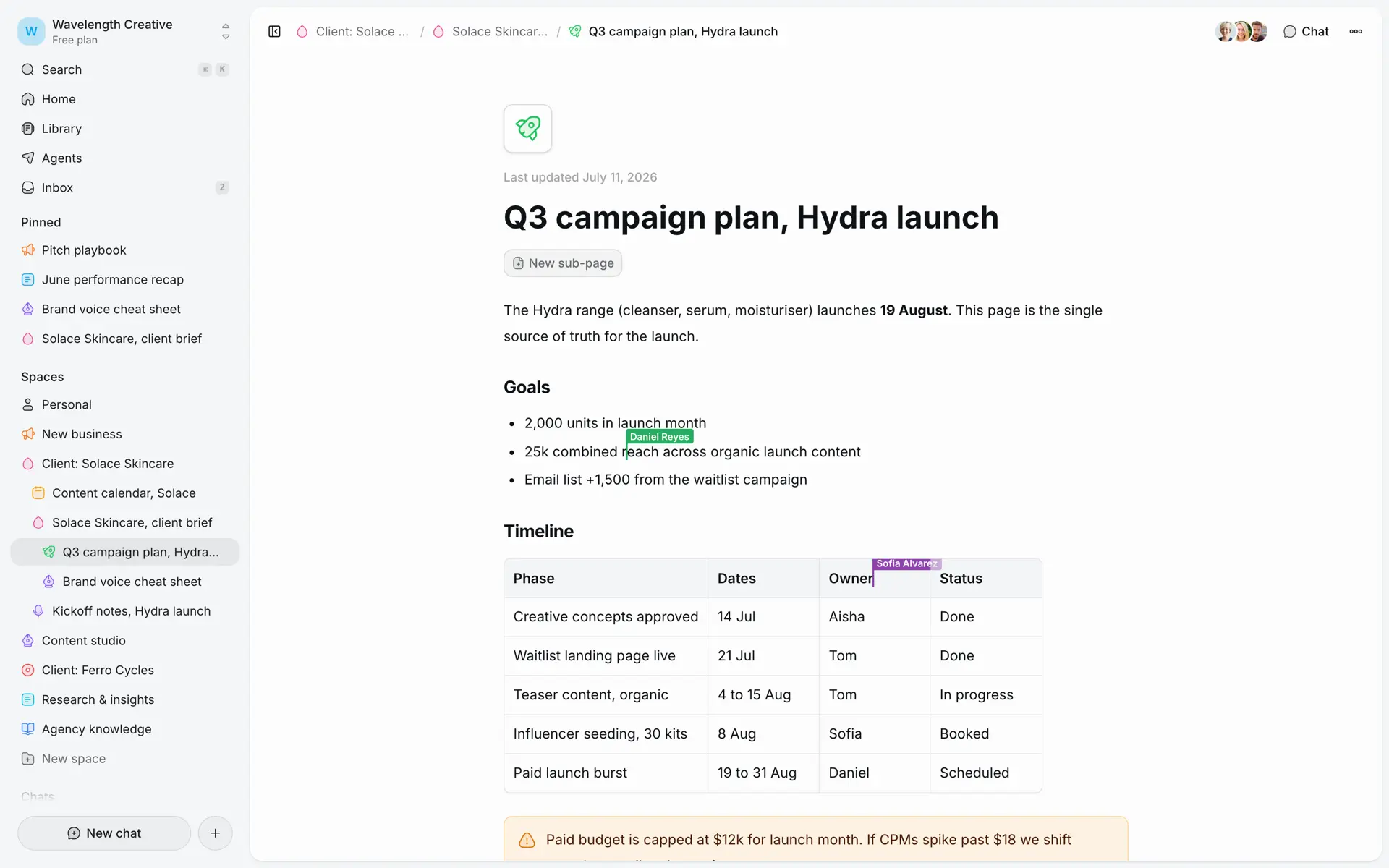Click the Creative concepts approved cell
The width and height of the screenshot is (1389, 868).
tap(606, 617)
